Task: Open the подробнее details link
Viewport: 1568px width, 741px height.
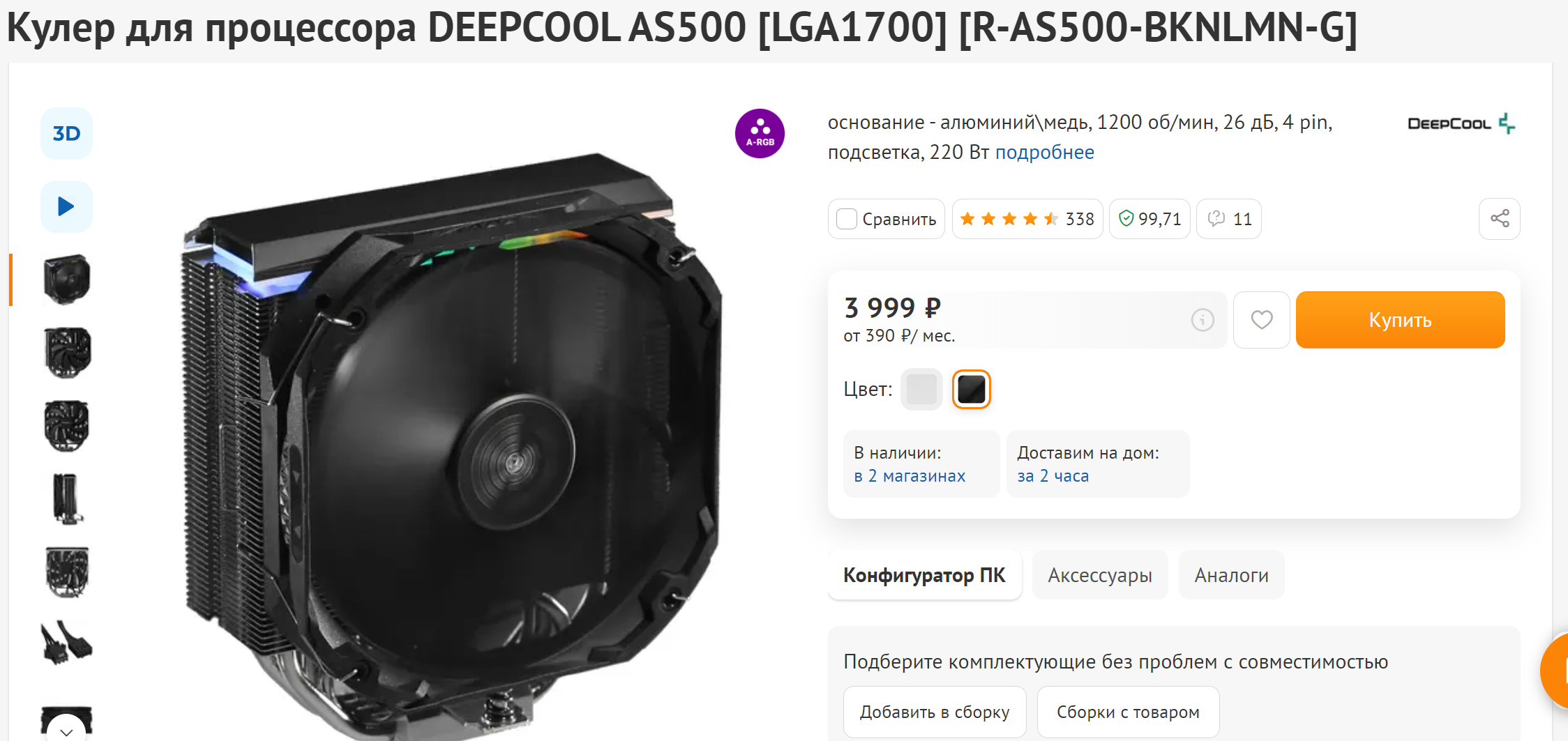Action: coord(1045,152)
